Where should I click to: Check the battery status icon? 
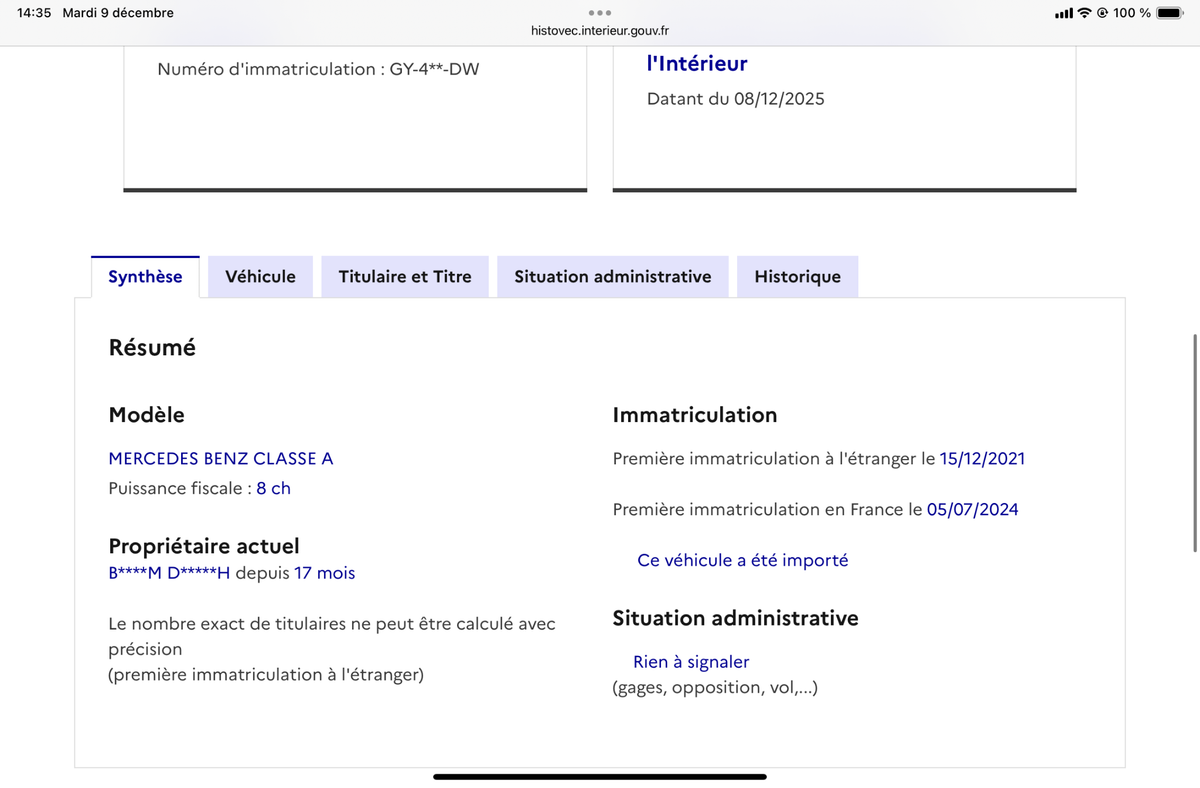1168,13
